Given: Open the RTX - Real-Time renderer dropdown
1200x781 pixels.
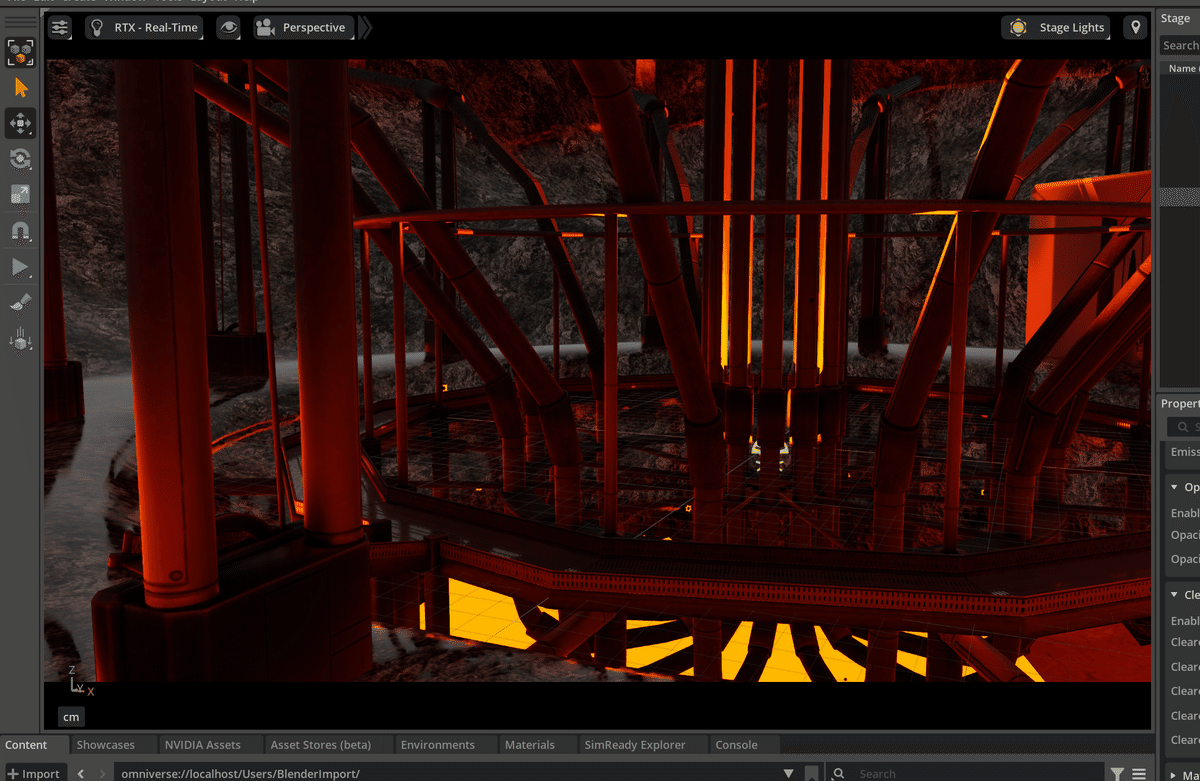Looking at the screenshot, I should pyautogui.click(x=146, y=27).
